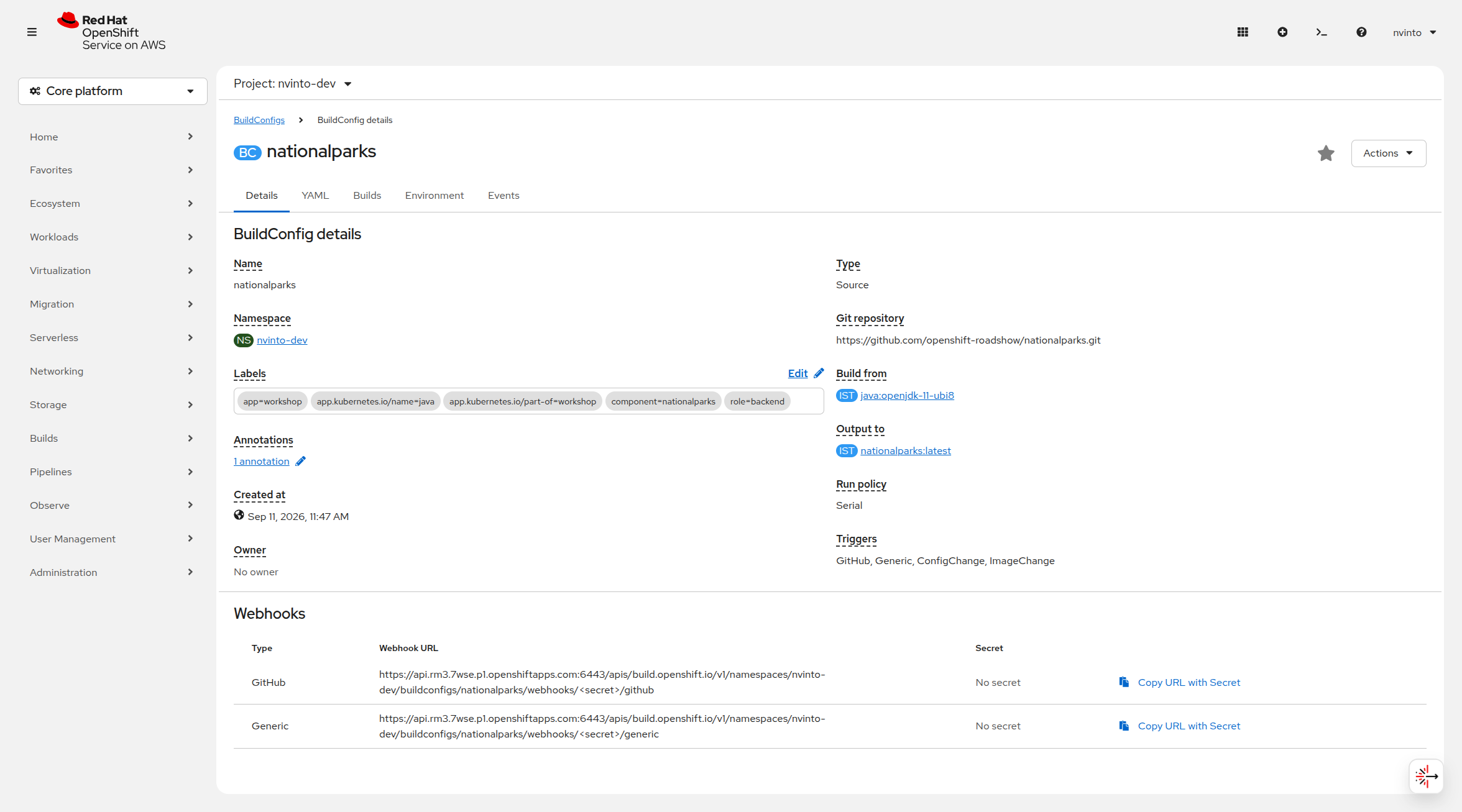Expand the Ecosystem navigation section
Viewport: 1462px width, 812px height.
point(112,204)
